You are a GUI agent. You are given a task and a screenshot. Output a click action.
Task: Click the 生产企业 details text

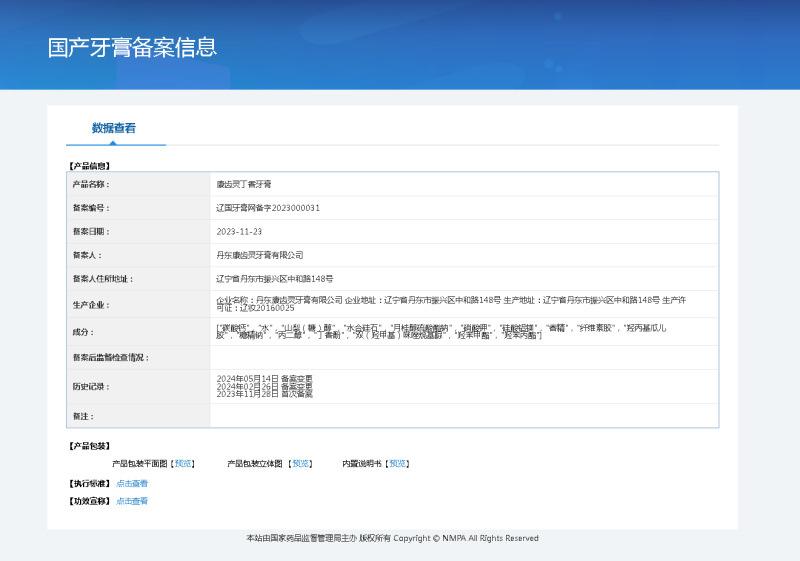coord(450,304)
